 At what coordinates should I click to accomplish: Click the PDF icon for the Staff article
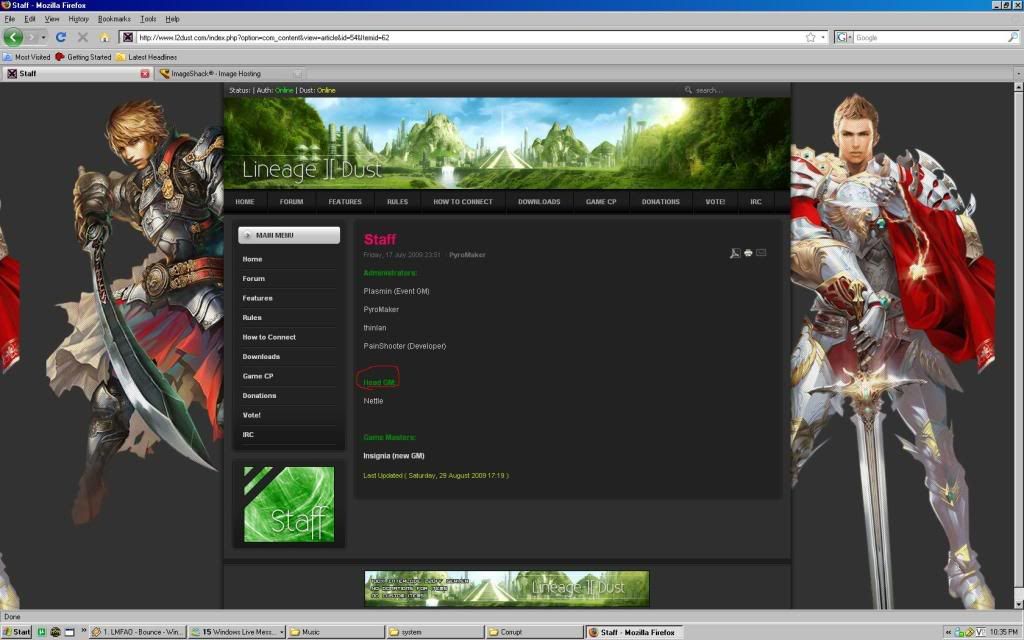click(x=735, y=253)
